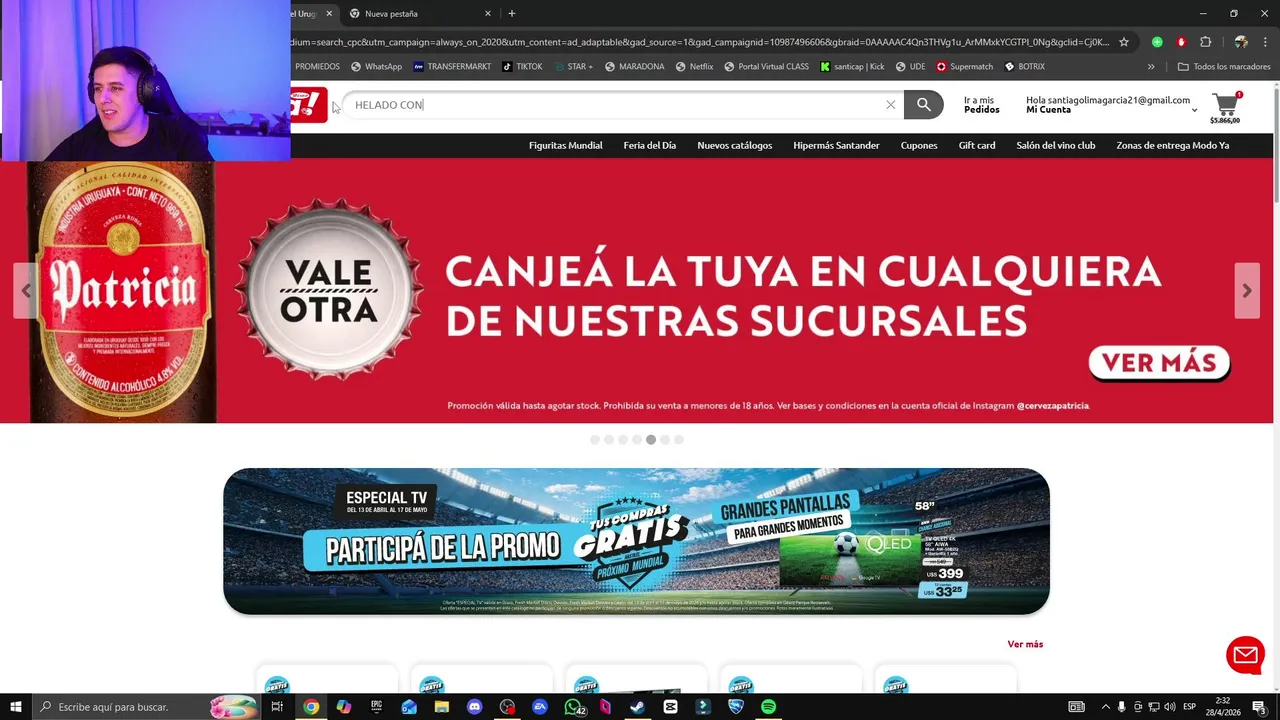This screenshot has height=720, width=1280.
Task: Show more bookmarks chevron
Action: pyautogui.click(x=1151, y=67)
